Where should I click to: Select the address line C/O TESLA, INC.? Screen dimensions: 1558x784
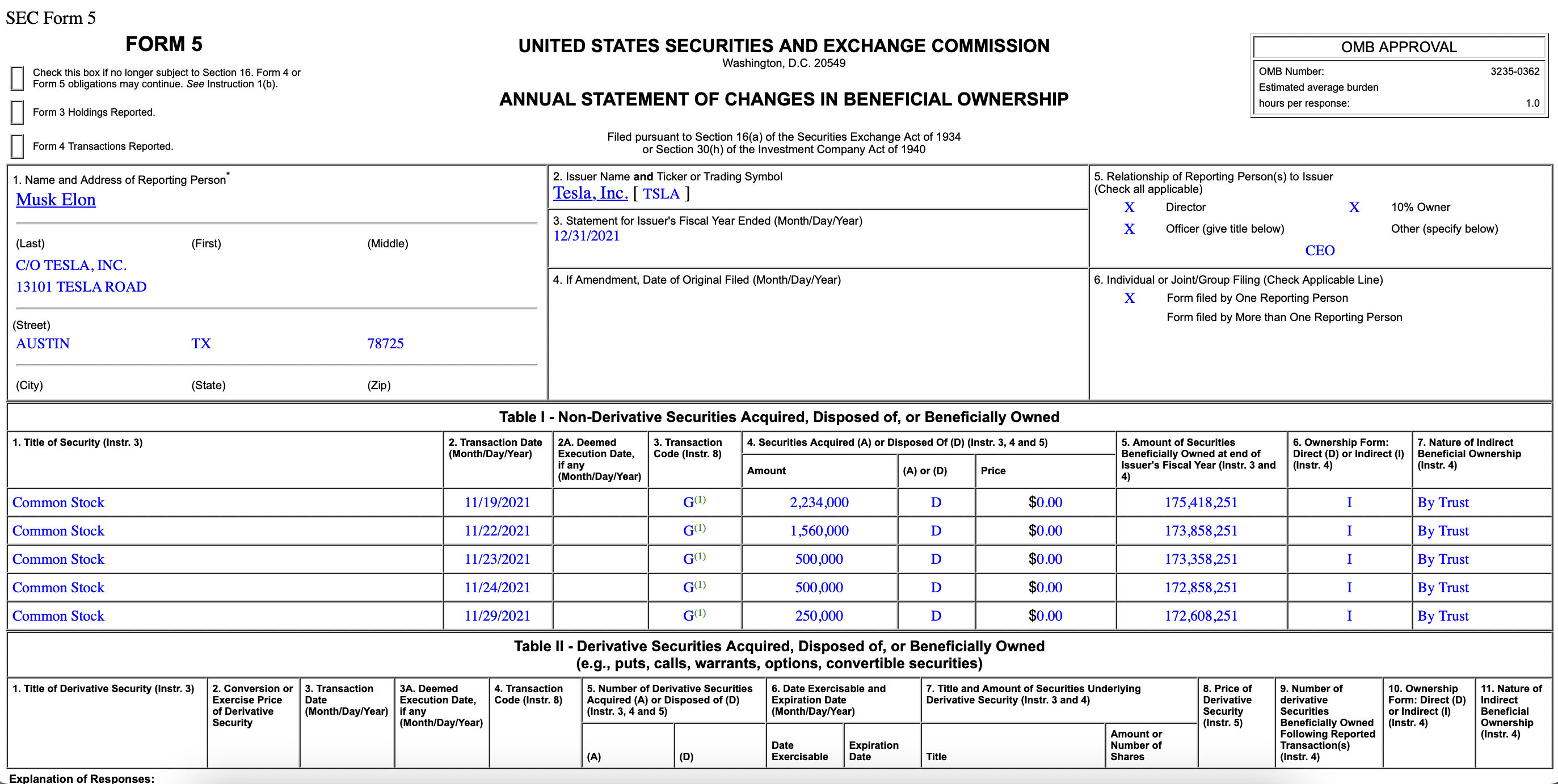tap(71, 265)
